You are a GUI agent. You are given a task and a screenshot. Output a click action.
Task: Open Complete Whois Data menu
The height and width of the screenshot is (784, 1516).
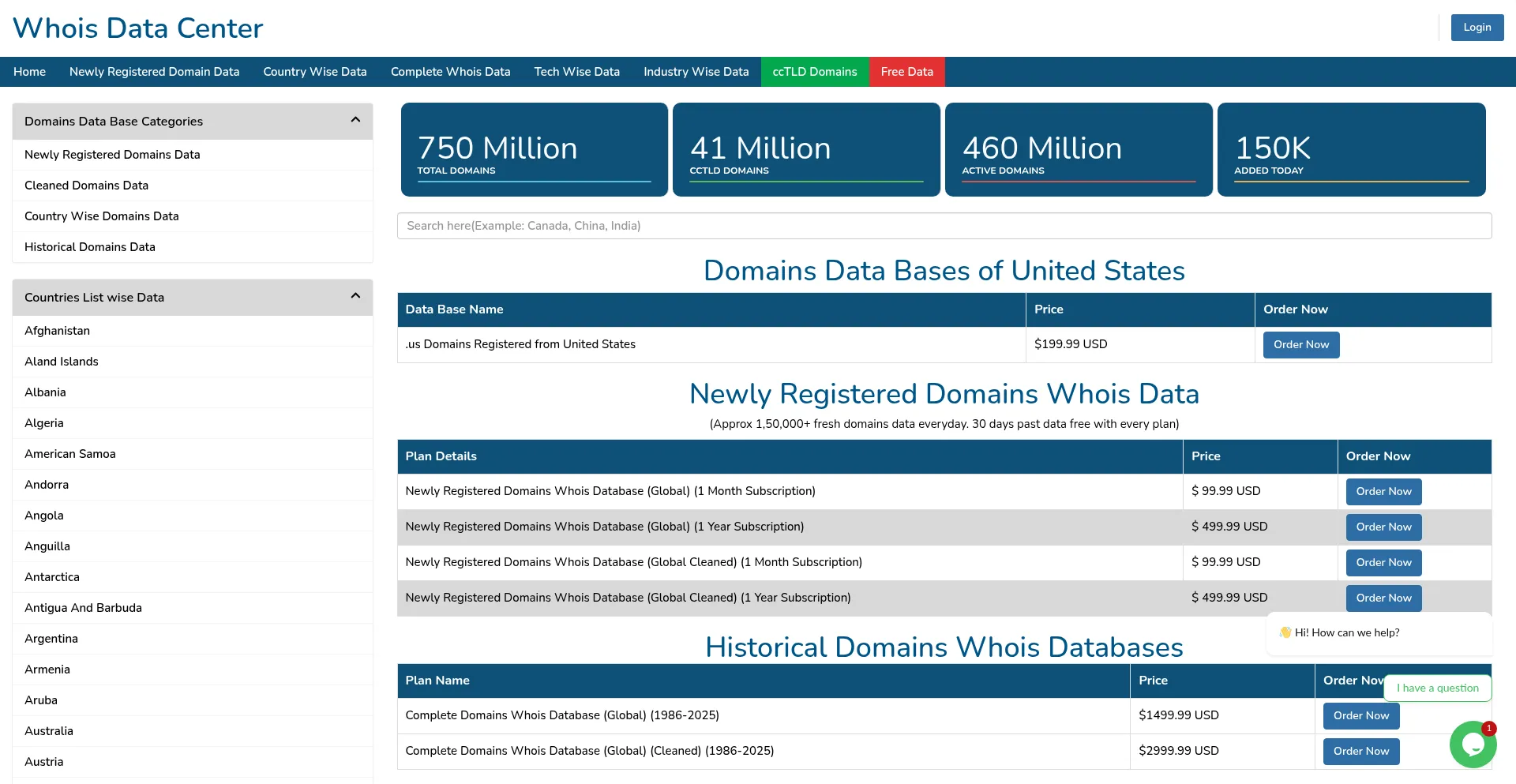pos(450,72)
